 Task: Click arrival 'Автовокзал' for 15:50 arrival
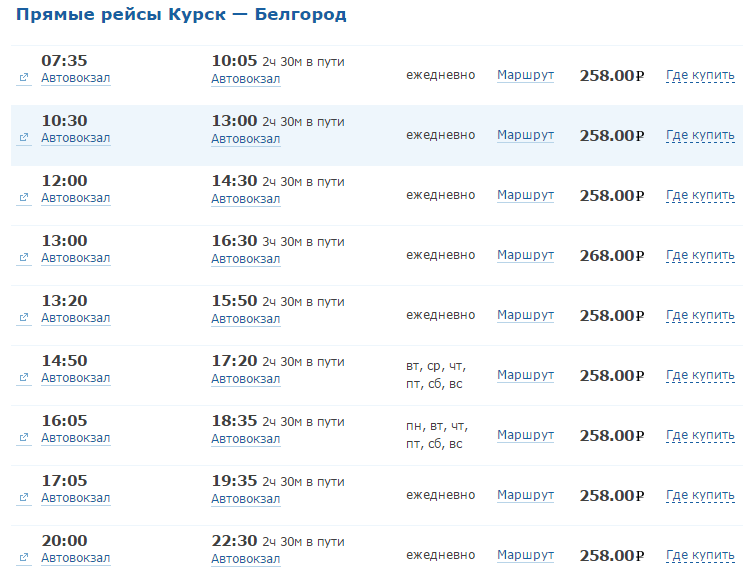[x=245, y=318]
